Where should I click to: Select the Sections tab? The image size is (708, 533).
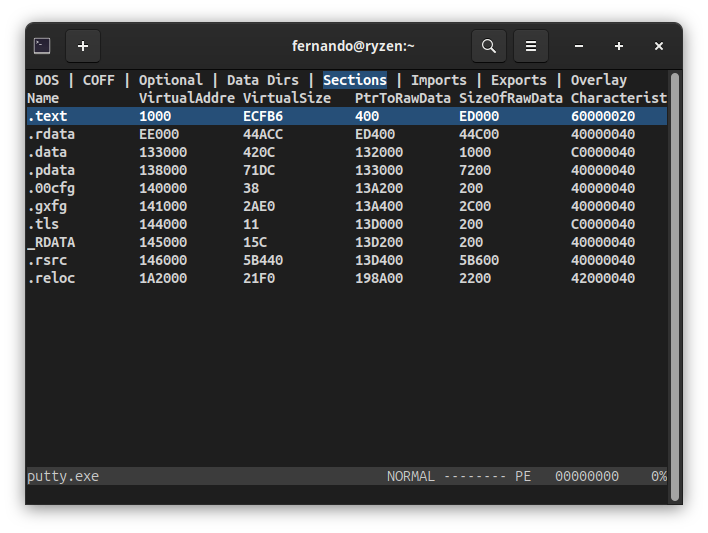355,80
